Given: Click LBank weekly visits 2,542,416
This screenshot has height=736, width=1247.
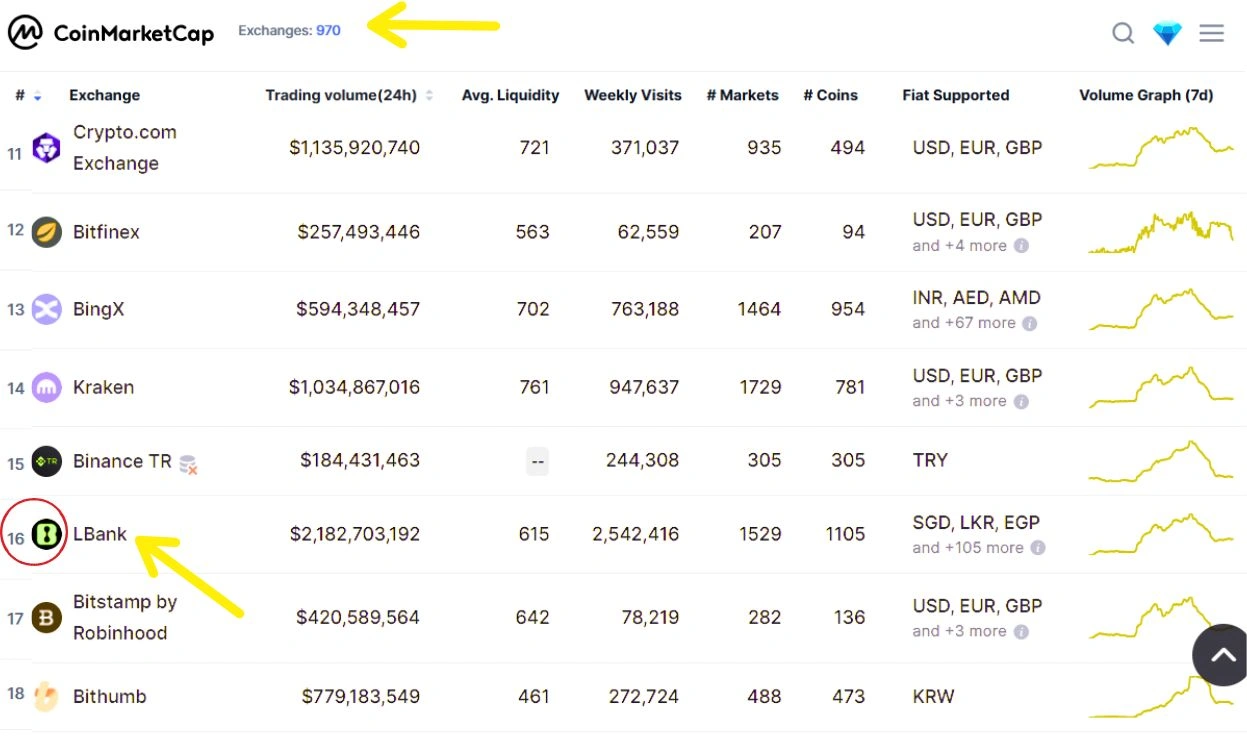Looking at the screenshot, I should pyautogui.click(x=636, y=534).
